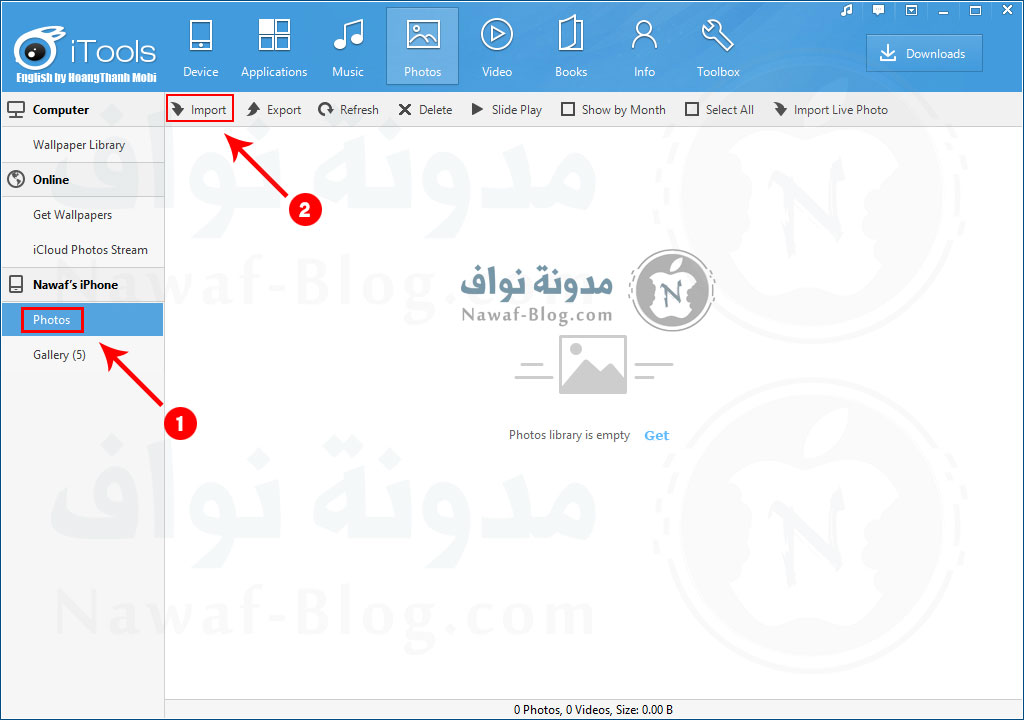Open the feedback chat bubble icon
The width and height of the screenshot is (1024, 720).
pyautogui.click(x=878, y=10)
